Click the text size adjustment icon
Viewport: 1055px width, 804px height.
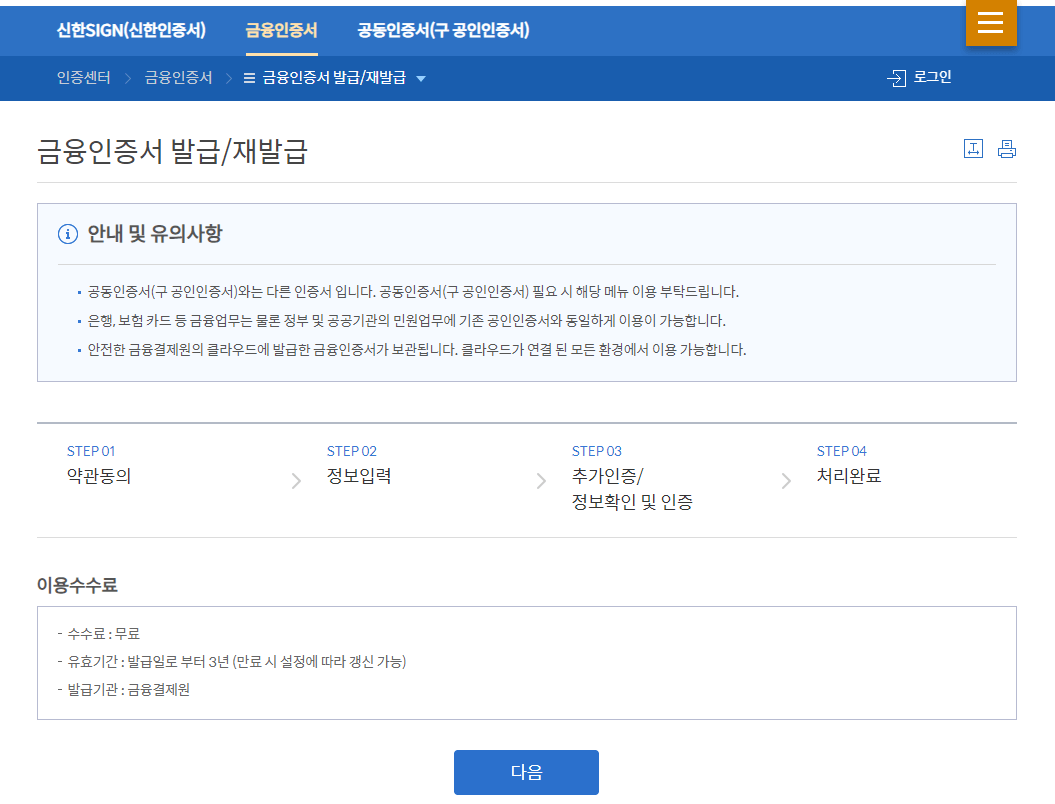pos(974,148)
